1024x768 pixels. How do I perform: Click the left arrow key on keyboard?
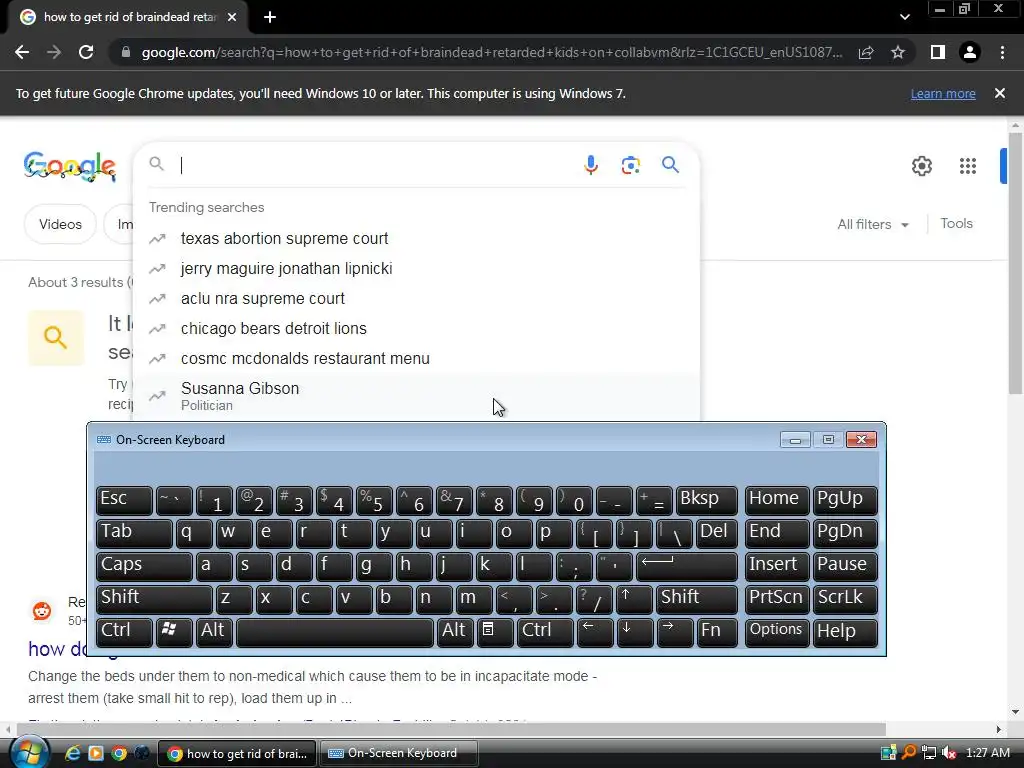594,632
